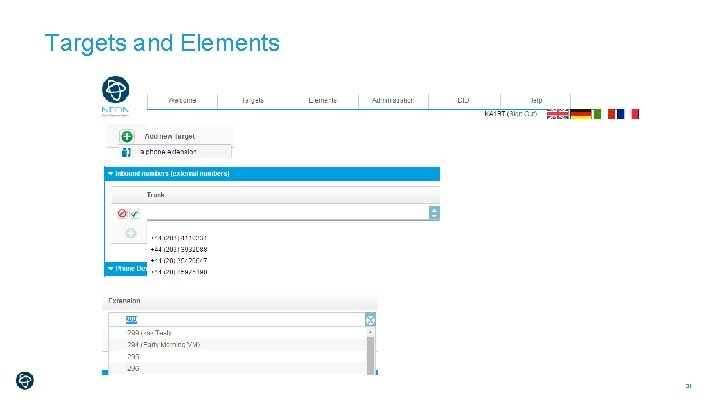The height and width of the screenshot is (405, 720).
Task: Collapse the Inbound numbers section header
Action: (x=272, y=174)
